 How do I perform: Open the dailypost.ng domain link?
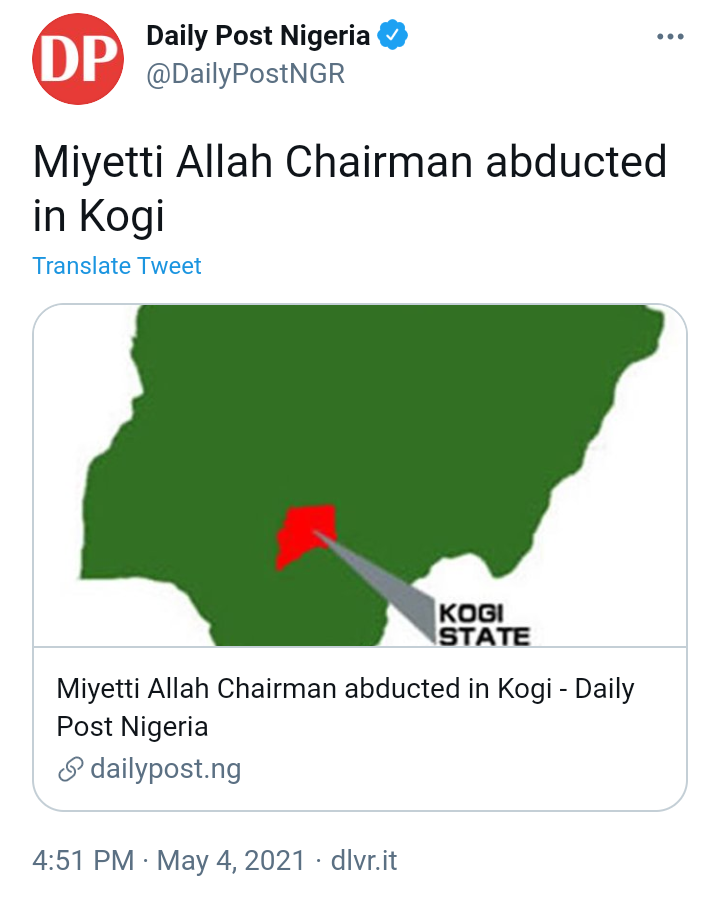click(166, 769)
